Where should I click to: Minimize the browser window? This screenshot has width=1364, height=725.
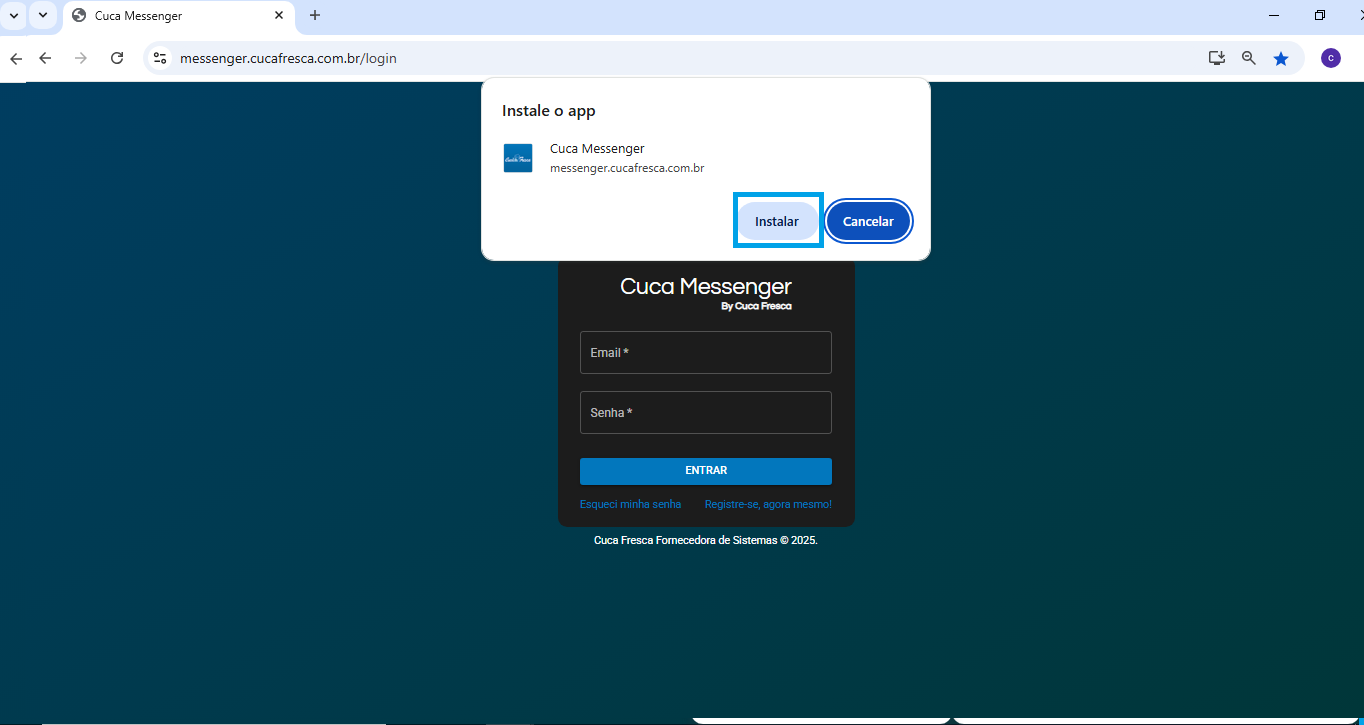[1274, 15]
